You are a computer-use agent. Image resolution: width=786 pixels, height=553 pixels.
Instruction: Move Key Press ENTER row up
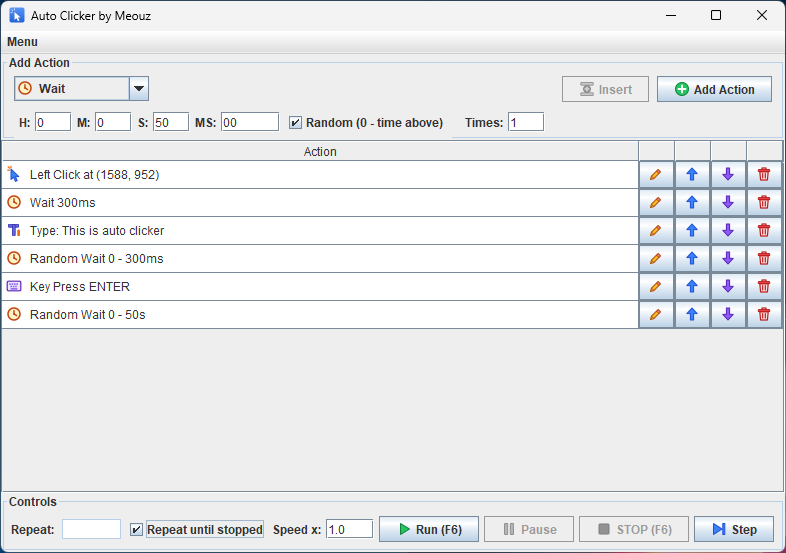click(692, 287)
